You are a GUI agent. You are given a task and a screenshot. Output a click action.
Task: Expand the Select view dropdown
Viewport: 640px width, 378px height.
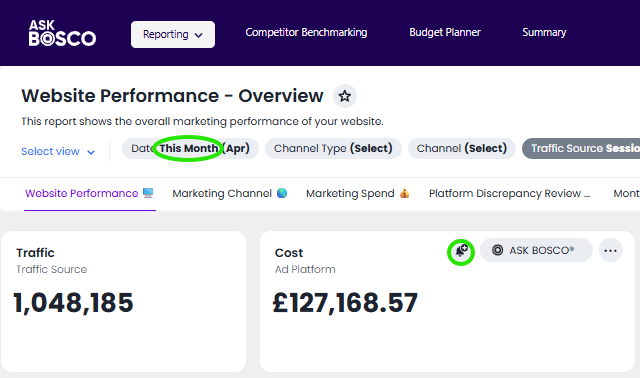coord(58,151)
